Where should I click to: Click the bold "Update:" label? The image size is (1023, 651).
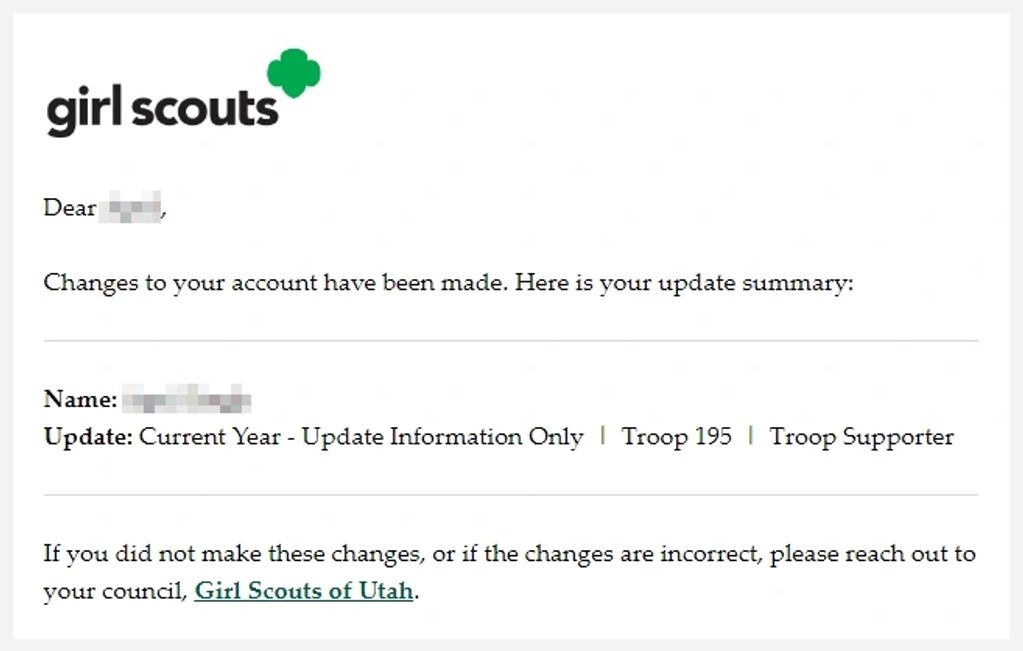click(88, 437)
